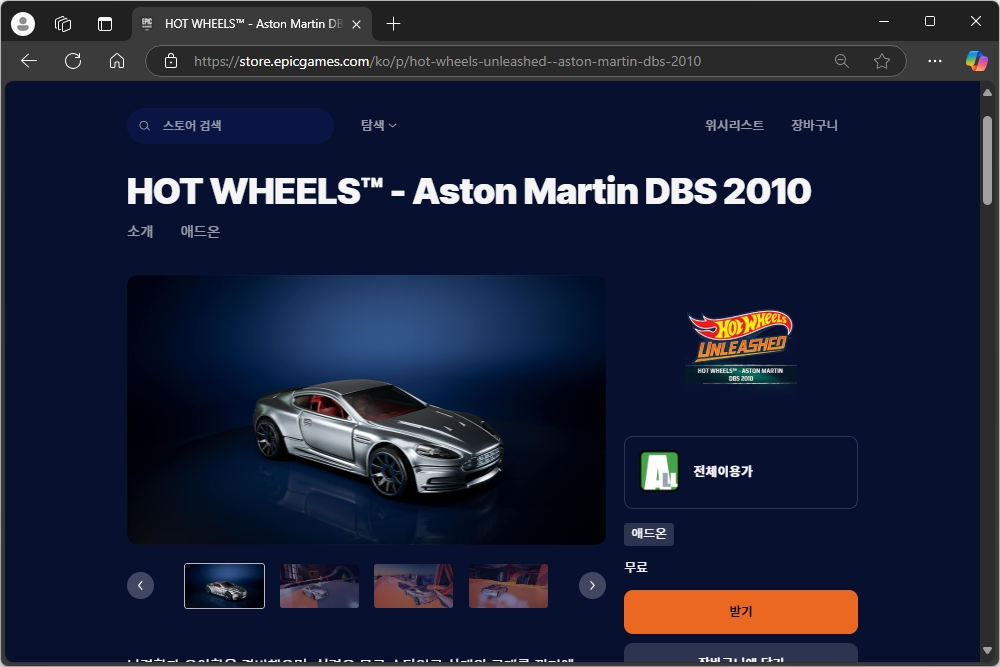This screenshot has height=667, width=1000.
Task: Select the third gameplay thumbnail
Action: (413, 586)
